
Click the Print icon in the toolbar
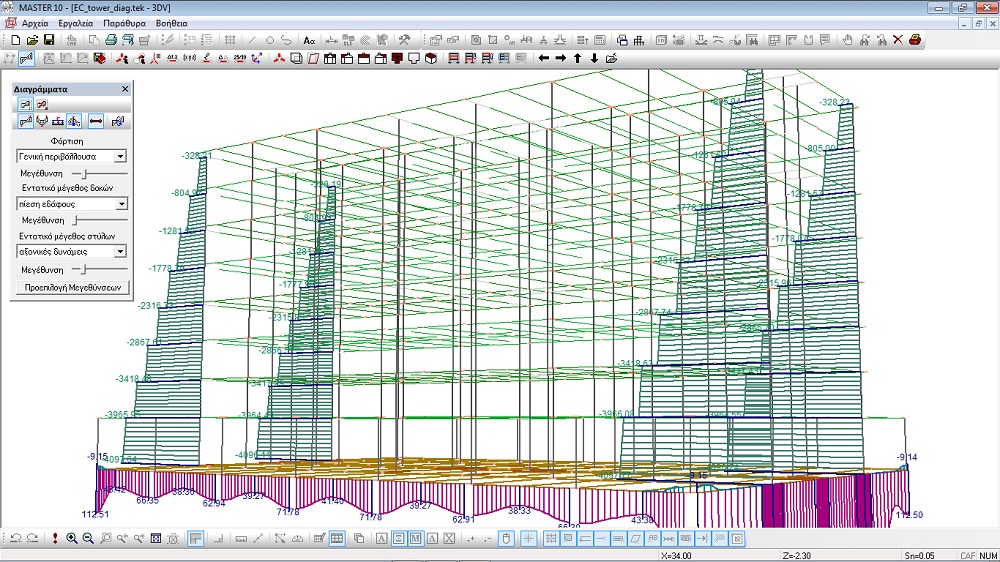tap(111, 40)
